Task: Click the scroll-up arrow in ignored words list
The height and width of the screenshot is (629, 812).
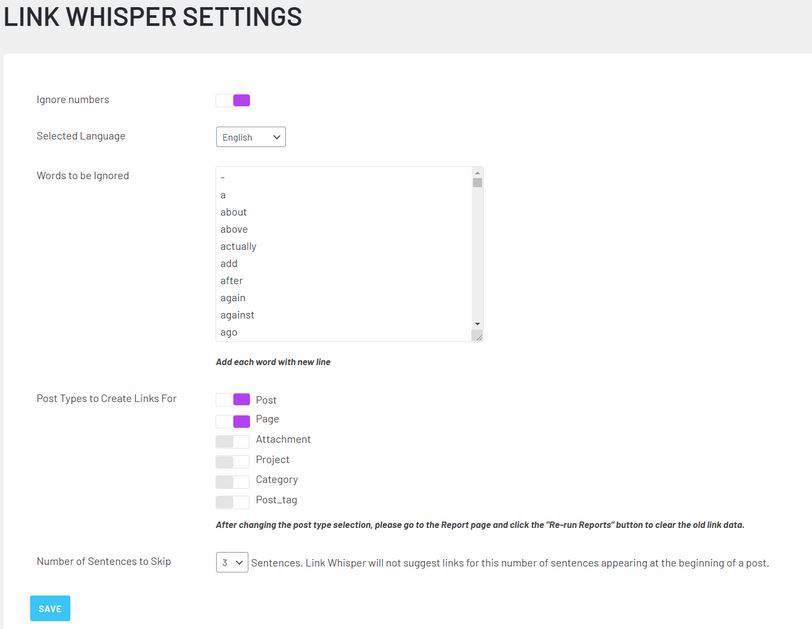Action: (477, 173)
